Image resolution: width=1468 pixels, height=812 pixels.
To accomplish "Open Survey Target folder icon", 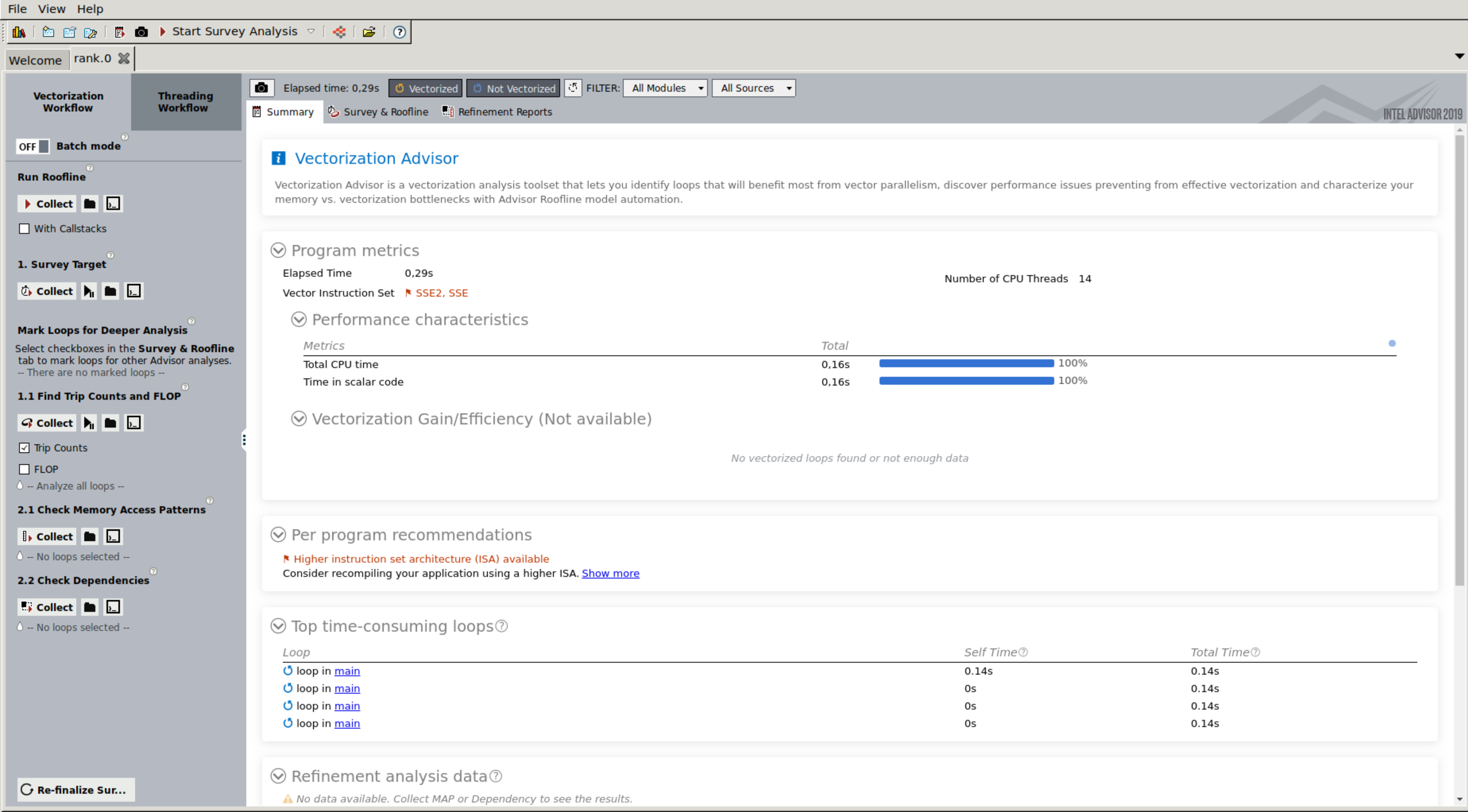I will click(x=111, y=291).
